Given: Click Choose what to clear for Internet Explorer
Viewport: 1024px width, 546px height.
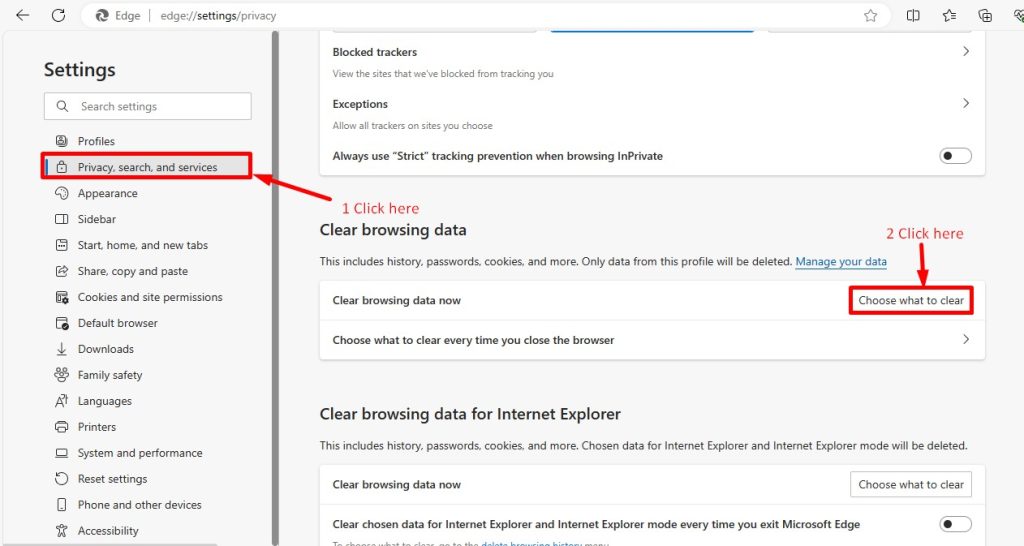Looking at the screenshot, I should click(x=911, y=485).
